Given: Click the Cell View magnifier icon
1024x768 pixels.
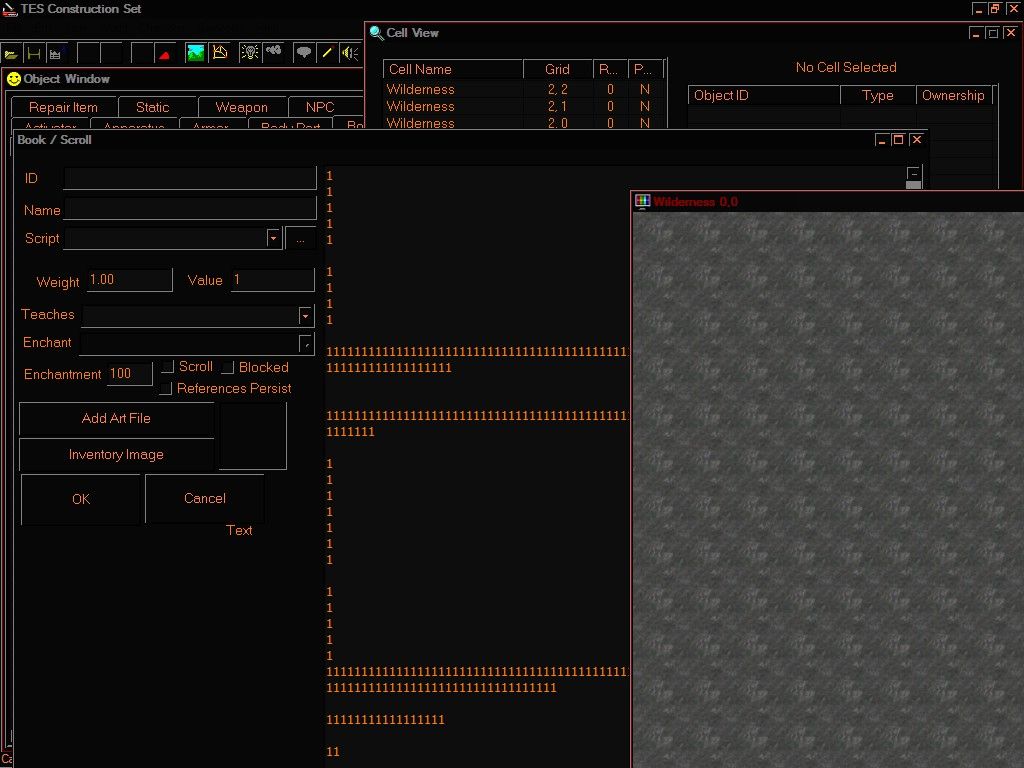Looking at the screenshot, I should [376, 33].
